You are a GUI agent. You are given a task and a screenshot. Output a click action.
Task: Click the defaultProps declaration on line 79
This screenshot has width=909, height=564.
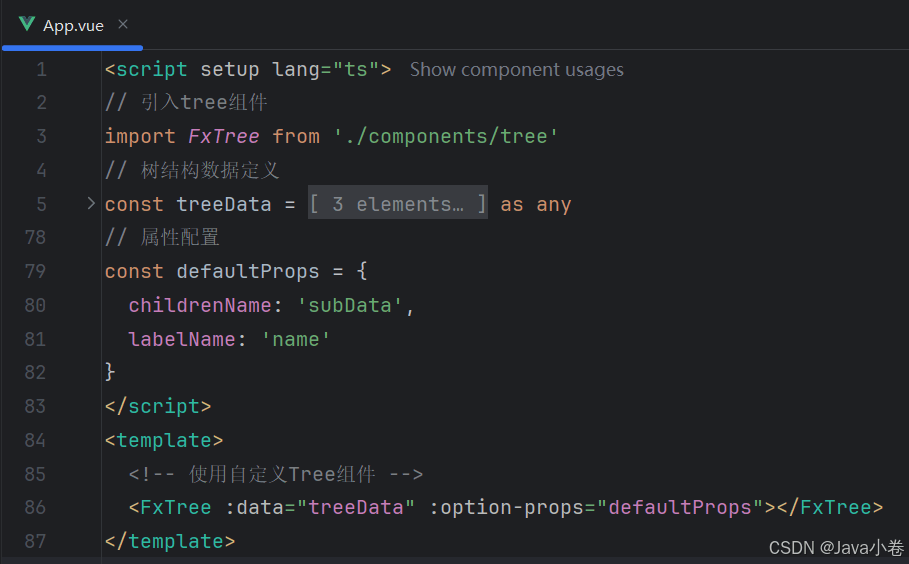click(x=248, y=271)
